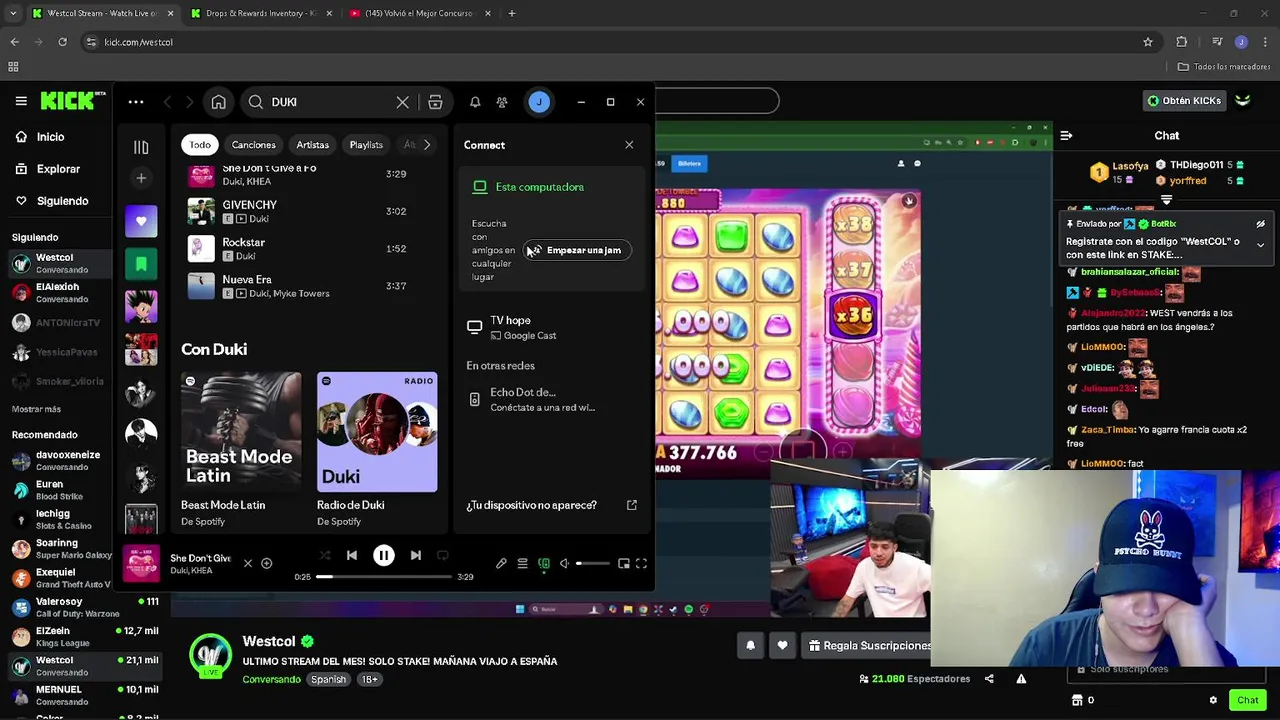Click Regala Suscripciones button
Screen dimensions: 1280x720
click(x=868, y=646)
